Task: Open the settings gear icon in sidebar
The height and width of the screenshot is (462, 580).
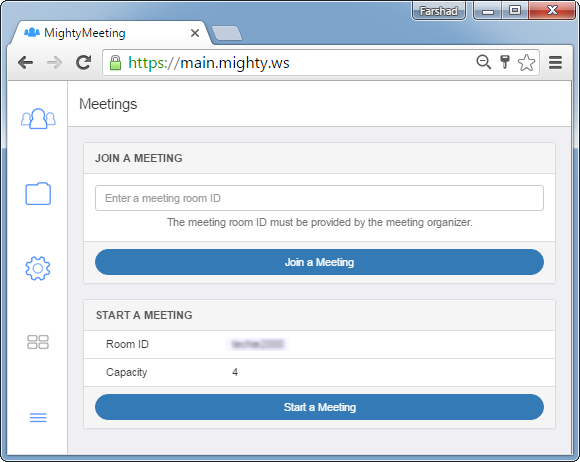Action: coord(38,268)
